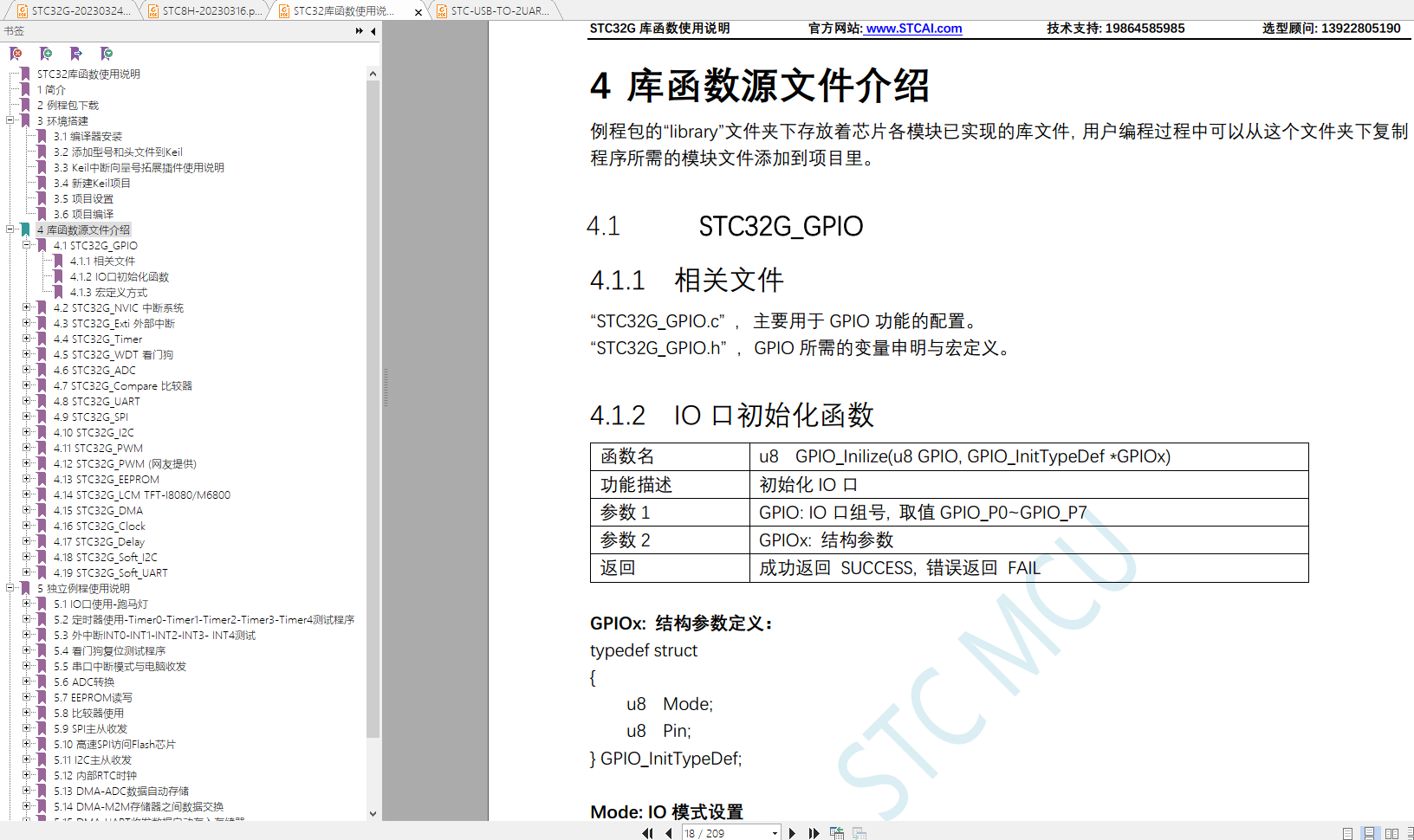This screenshot has width=1414, height=840.
Task: Switch to the STC8H-20230316.p... tab
Action: [206, 10]
